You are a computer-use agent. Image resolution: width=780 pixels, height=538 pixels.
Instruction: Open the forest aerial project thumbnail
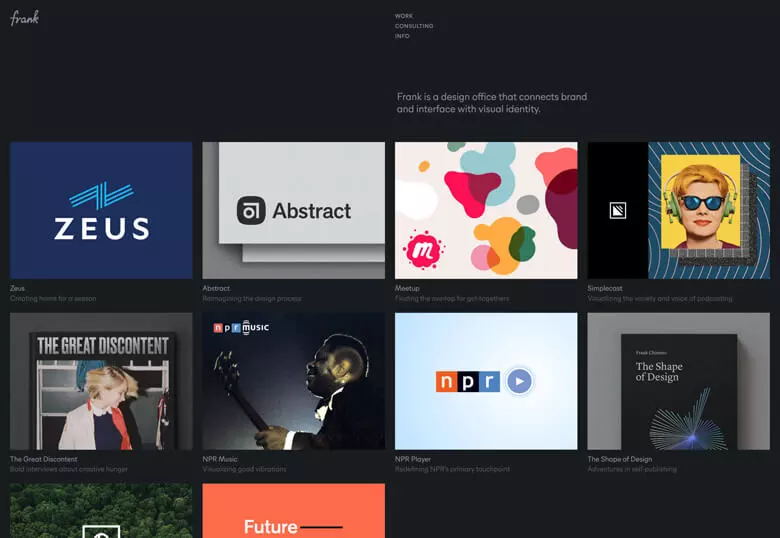tap(101, 511)
